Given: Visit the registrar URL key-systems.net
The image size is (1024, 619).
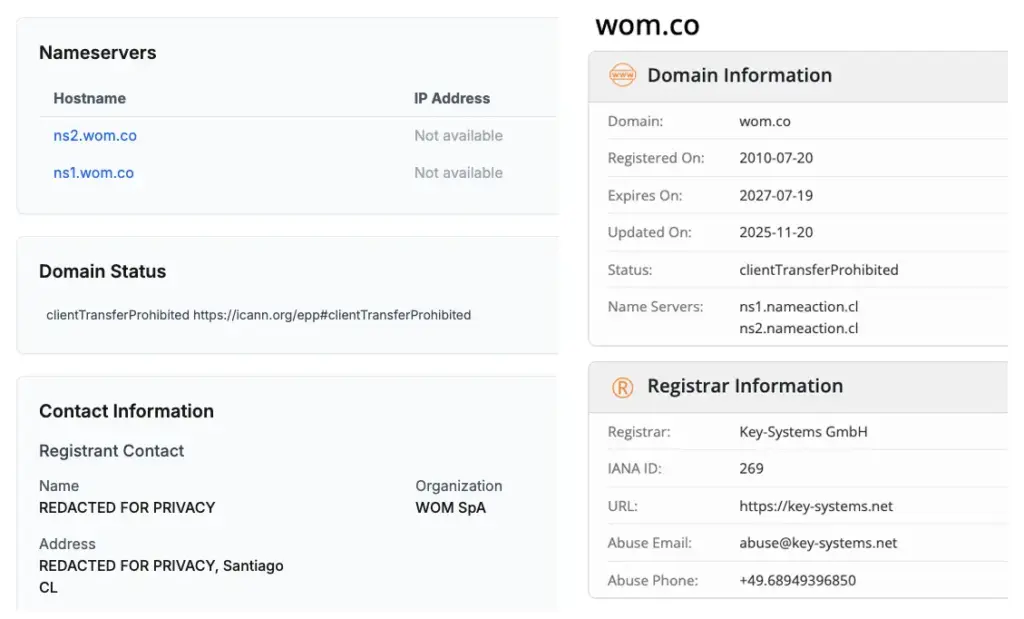Looking at the screenshot, I should click(815, 506).
